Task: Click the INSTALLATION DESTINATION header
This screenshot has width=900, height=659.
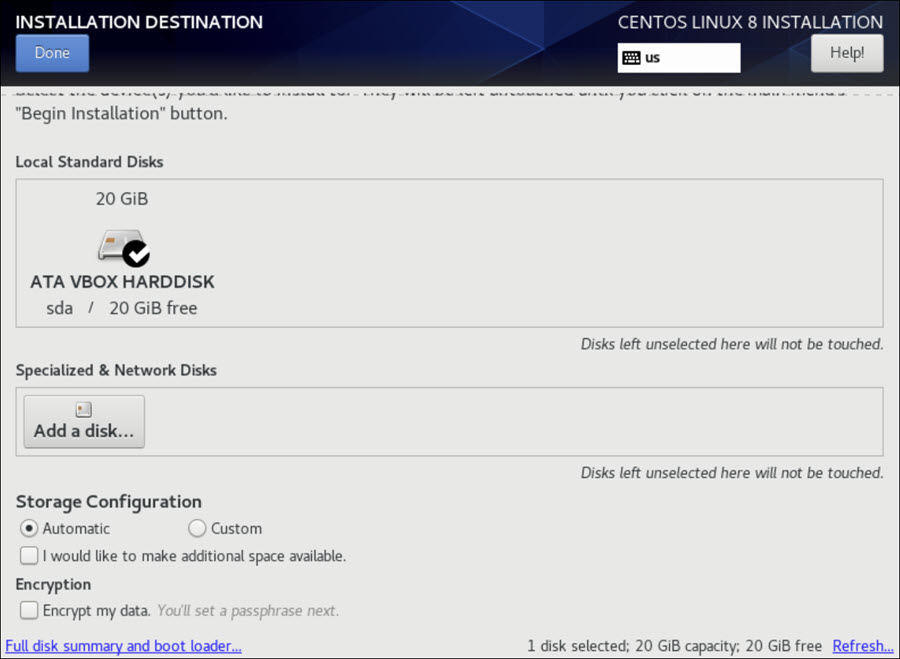Action: [x=139, y=21]
